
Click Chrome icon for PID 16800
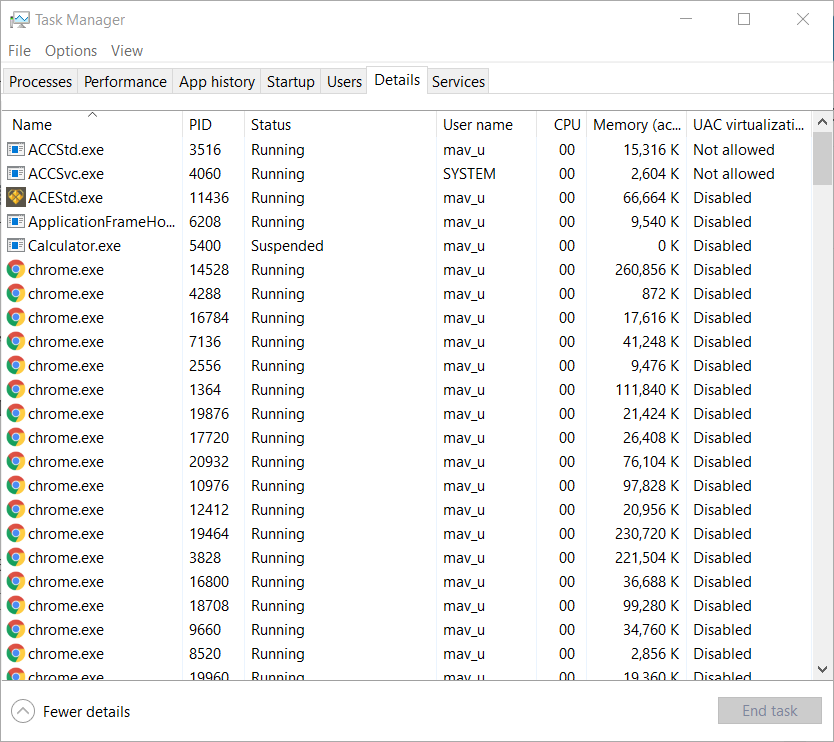[x=16, y=581]
